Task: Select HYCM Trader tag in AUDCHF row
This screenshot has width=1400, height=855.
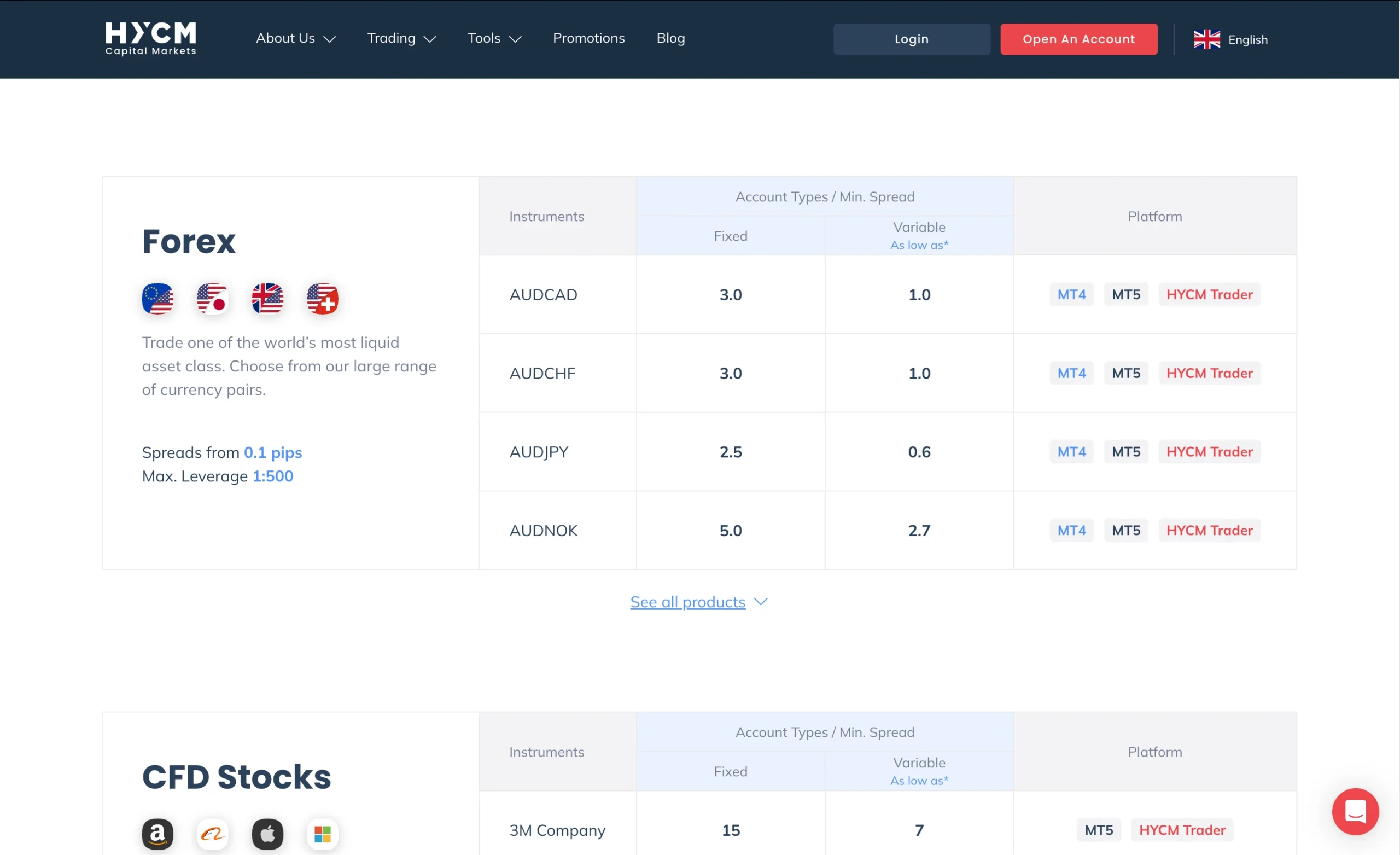Action: pyautogui.click(x=1209, y=373)
